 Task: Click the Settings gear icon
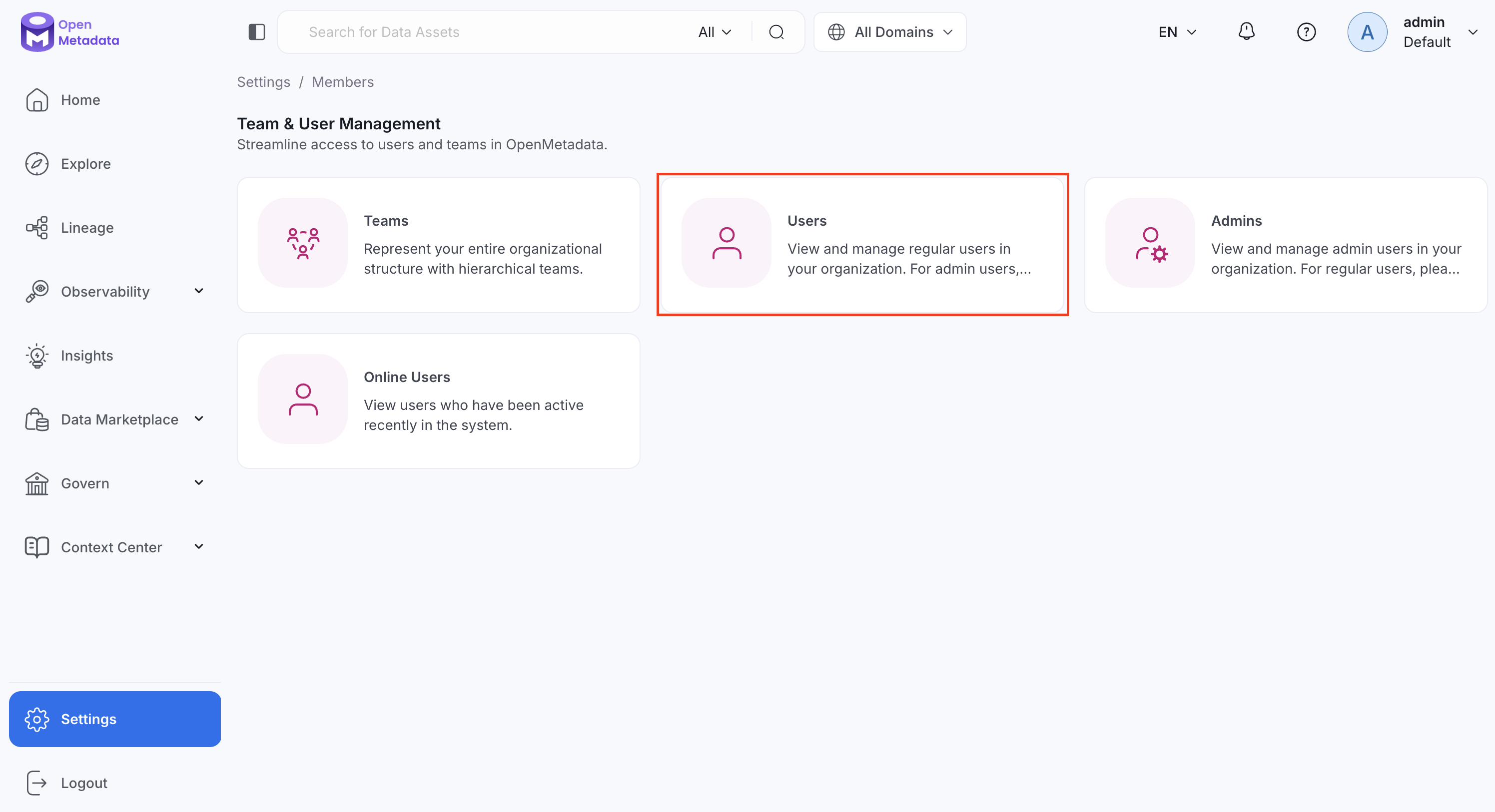36,719
